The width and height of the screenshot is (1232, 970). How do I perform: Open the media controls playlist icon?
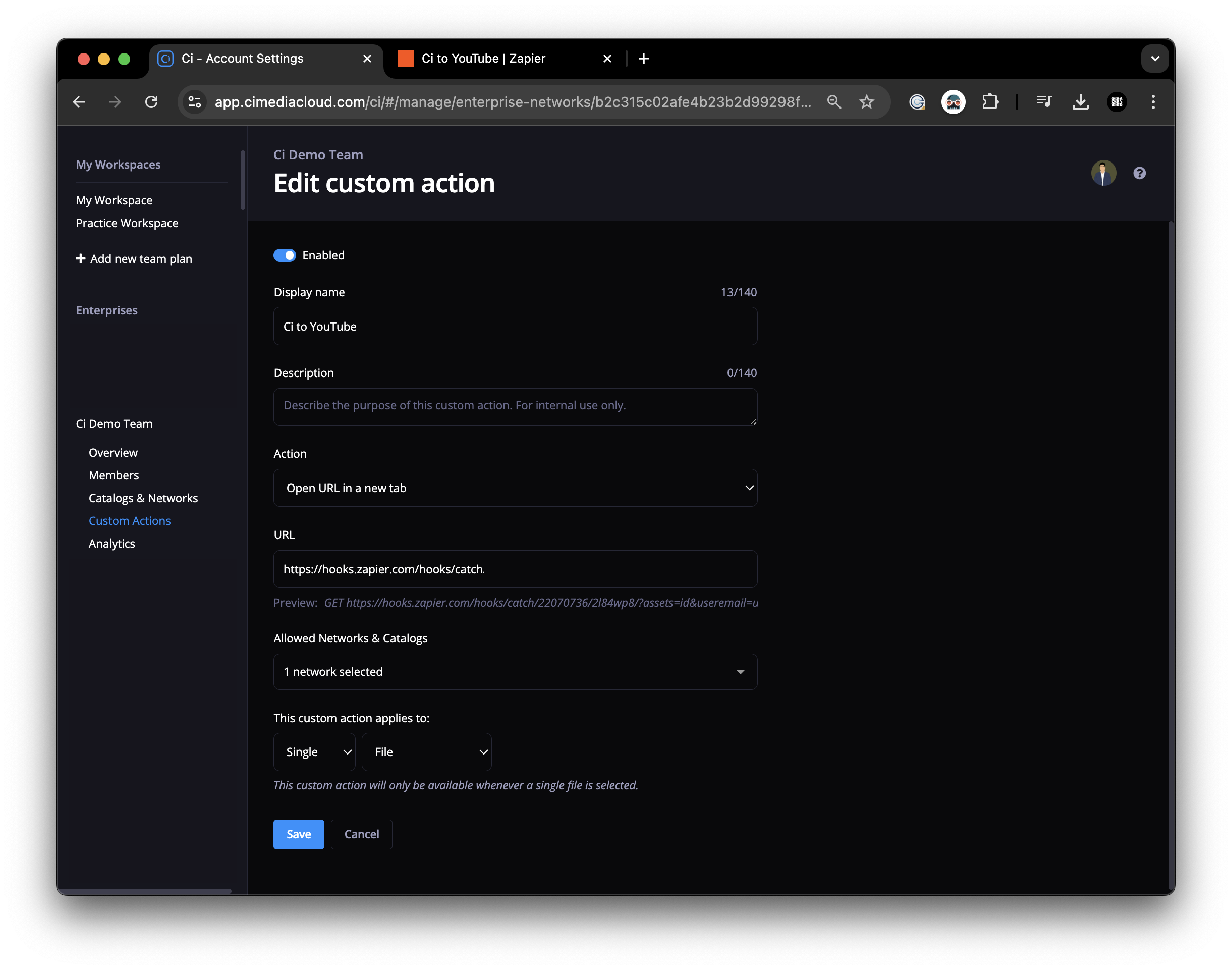[1043, 102]
